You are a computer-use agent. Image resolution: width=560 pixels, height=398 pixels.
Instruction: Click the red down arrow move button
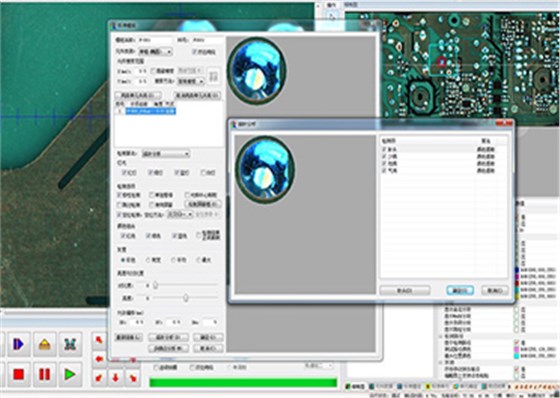coord(115,378)
